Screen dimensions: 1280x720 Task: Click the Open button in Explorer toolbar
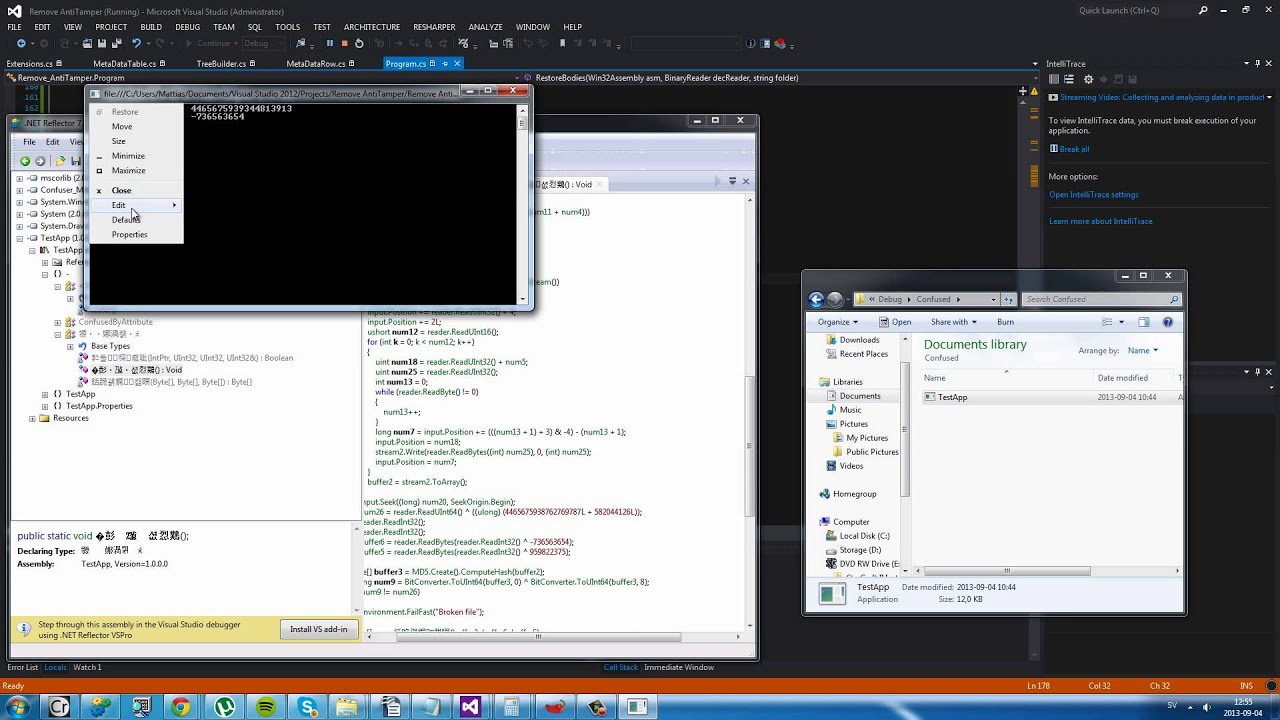point(895,322)
